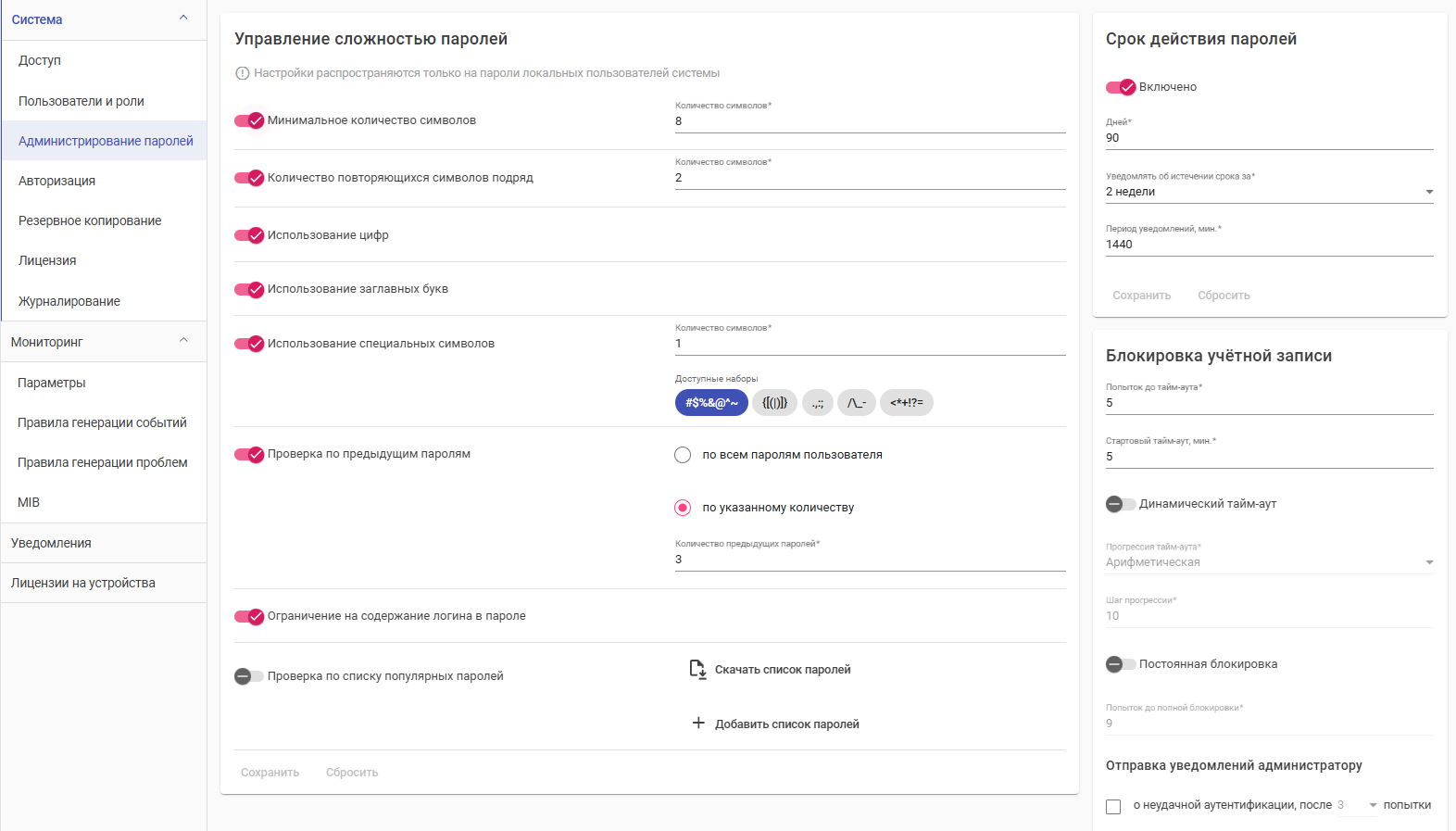Click Сбросить in the password expiry panel
The width and height of the screenshot is (1456, 831).
(1224, 296)
